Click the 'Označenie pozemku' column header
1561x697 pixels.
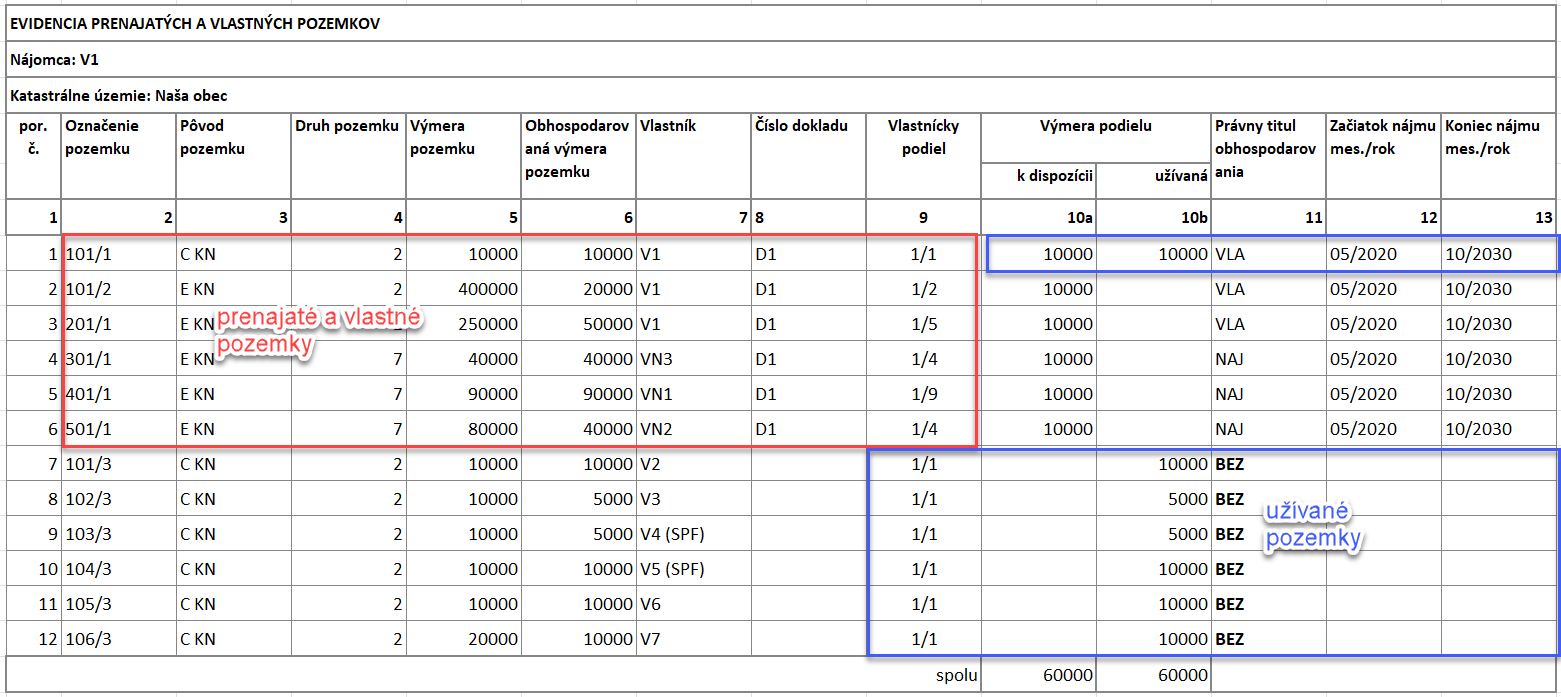pos(103,137)
